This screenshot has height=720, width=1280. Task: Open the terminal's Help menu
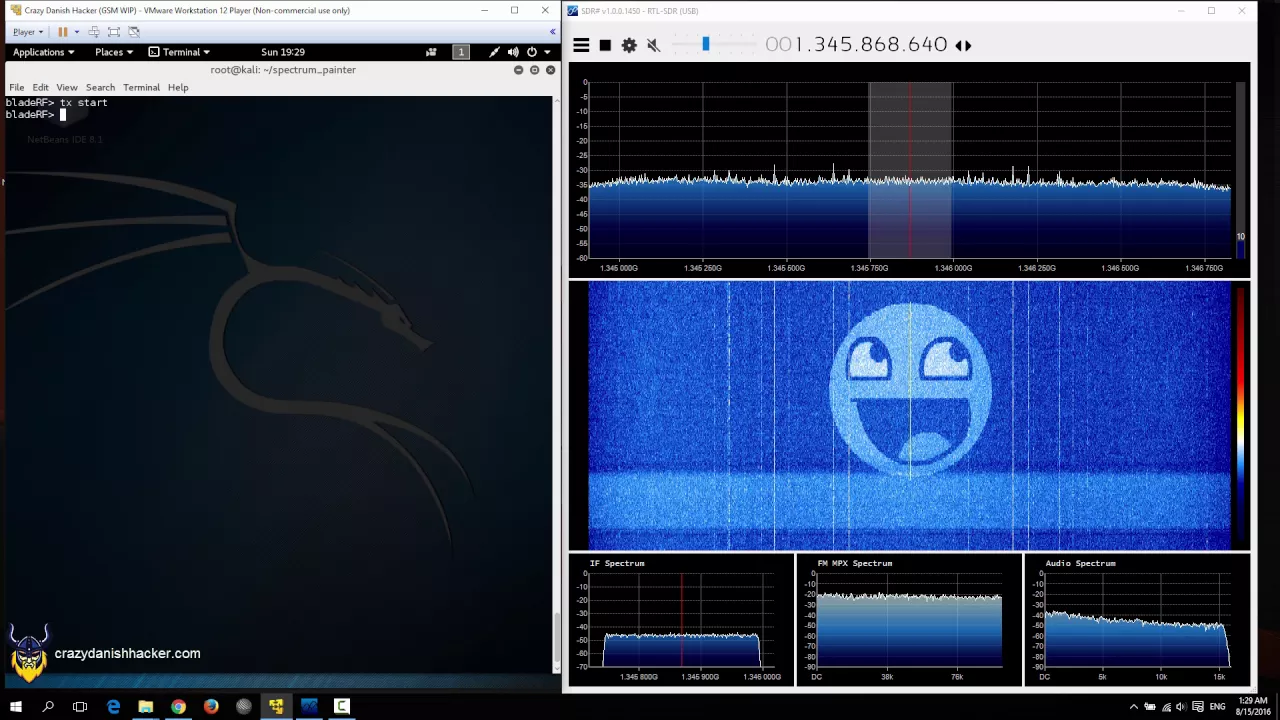click(178, 87)
